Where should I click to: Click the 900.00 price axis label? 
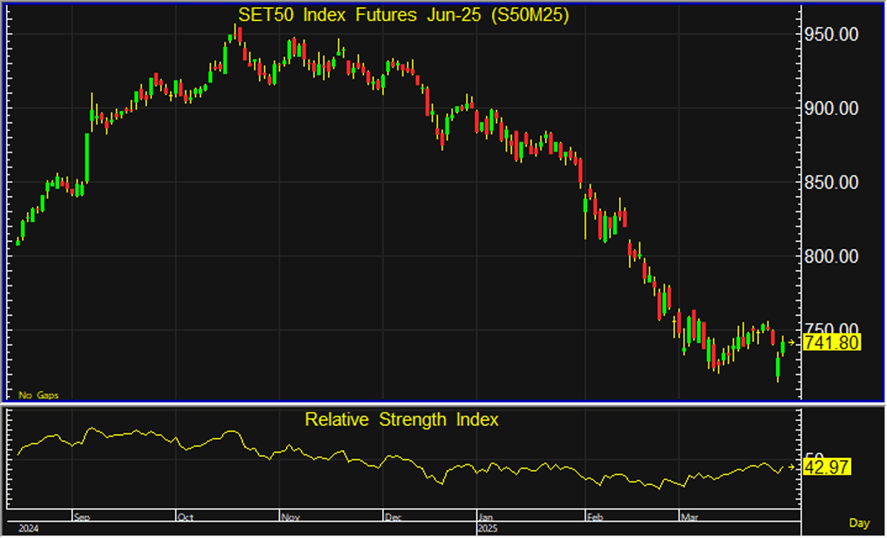click(x=834, y=109)
